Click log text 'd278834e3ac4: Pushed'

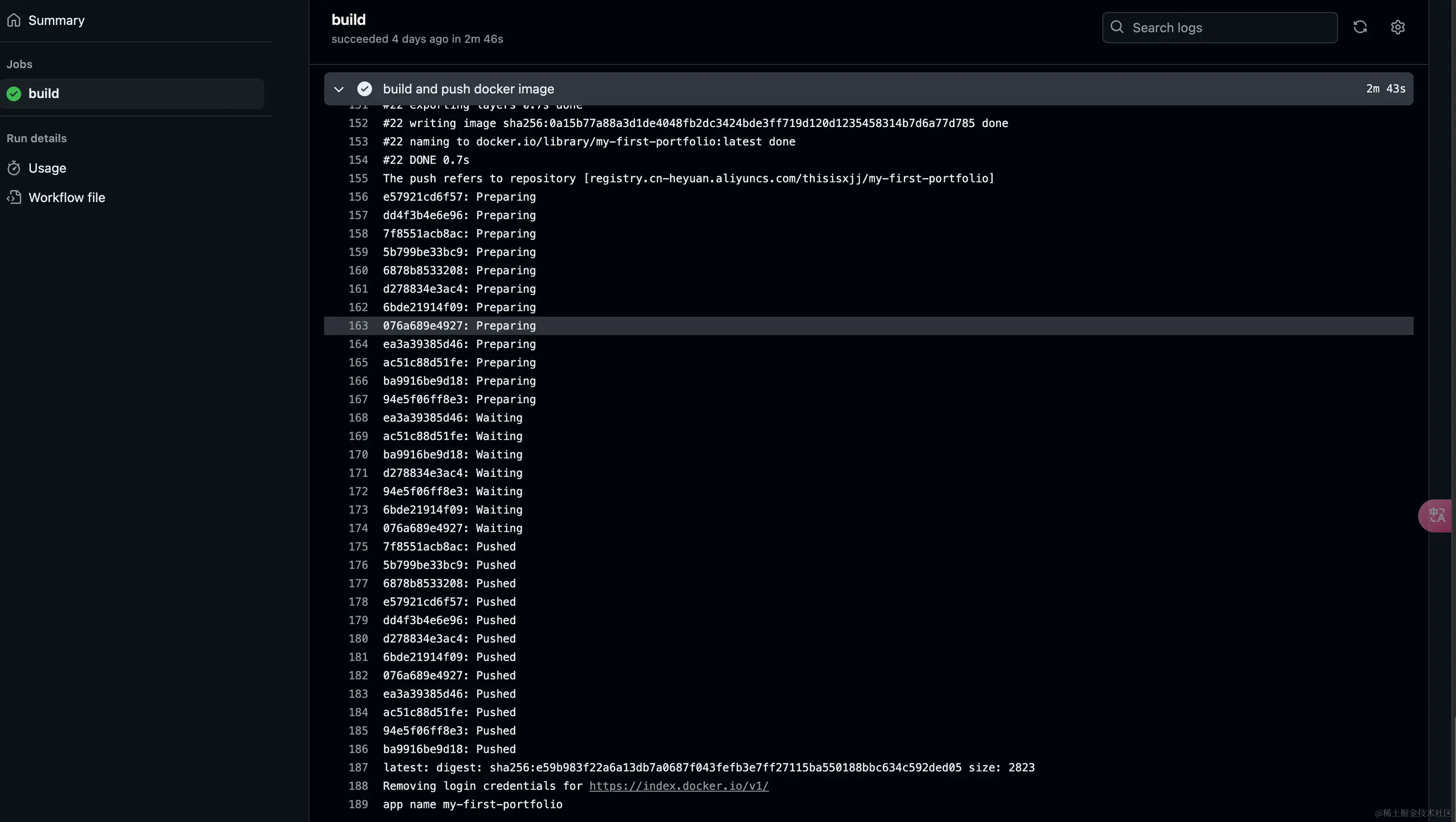click(x=449, y=639)
